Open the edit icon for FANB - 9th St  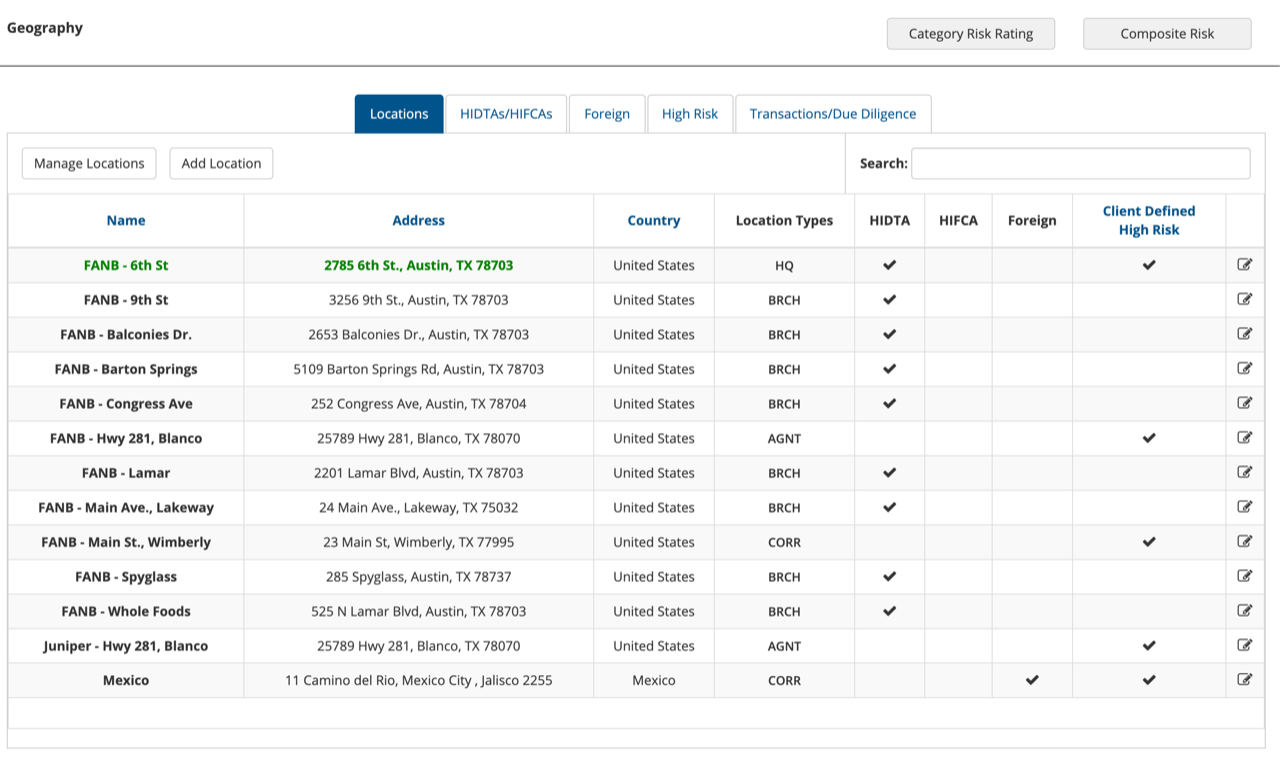[1245, 299]
